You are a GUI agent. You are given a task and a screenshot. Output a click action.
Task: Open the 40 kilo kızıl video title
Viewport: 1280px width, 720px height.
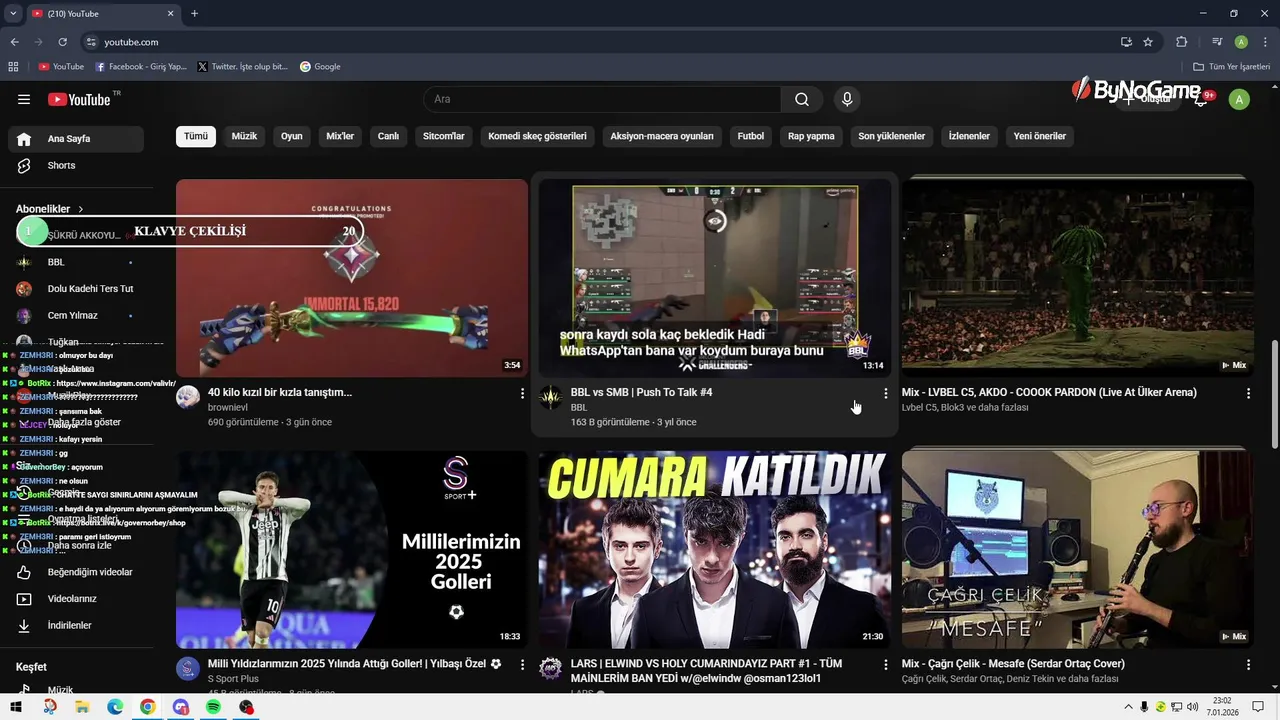(280, 393)
